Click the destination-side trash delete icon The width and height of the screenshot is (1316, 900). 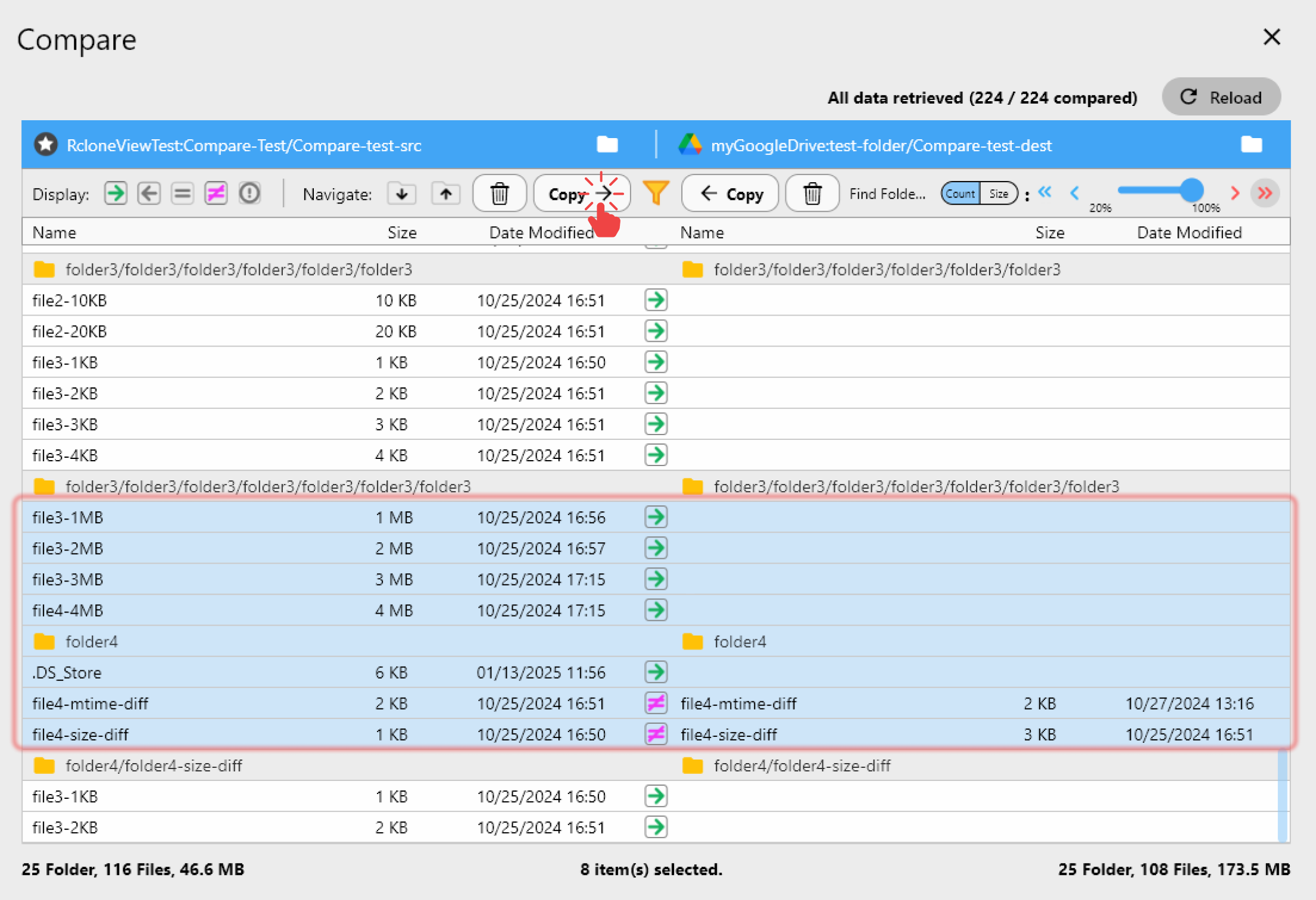[812, 193]
